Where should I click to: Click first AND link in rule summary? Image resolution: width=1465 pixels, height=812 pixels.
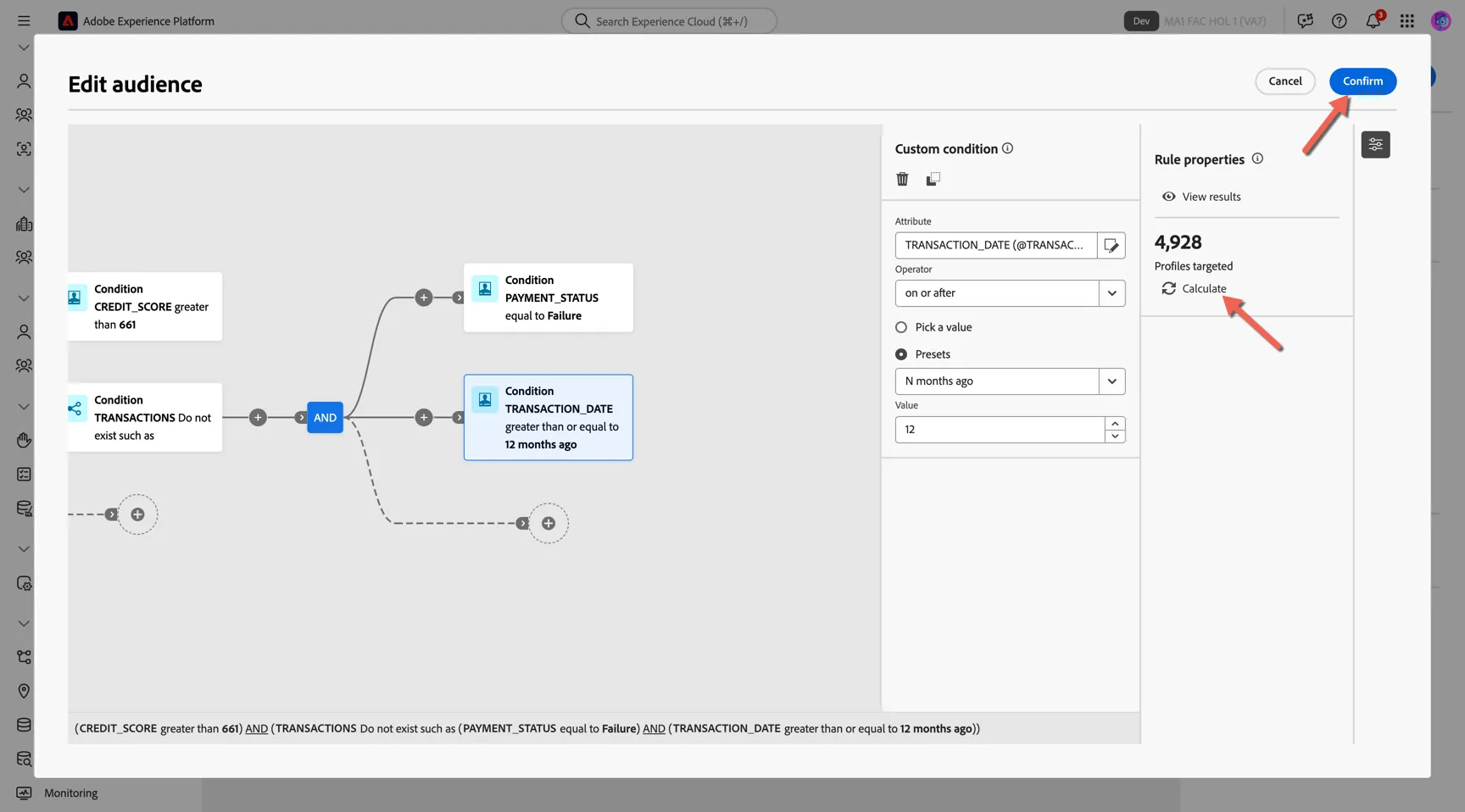point(256,728)
